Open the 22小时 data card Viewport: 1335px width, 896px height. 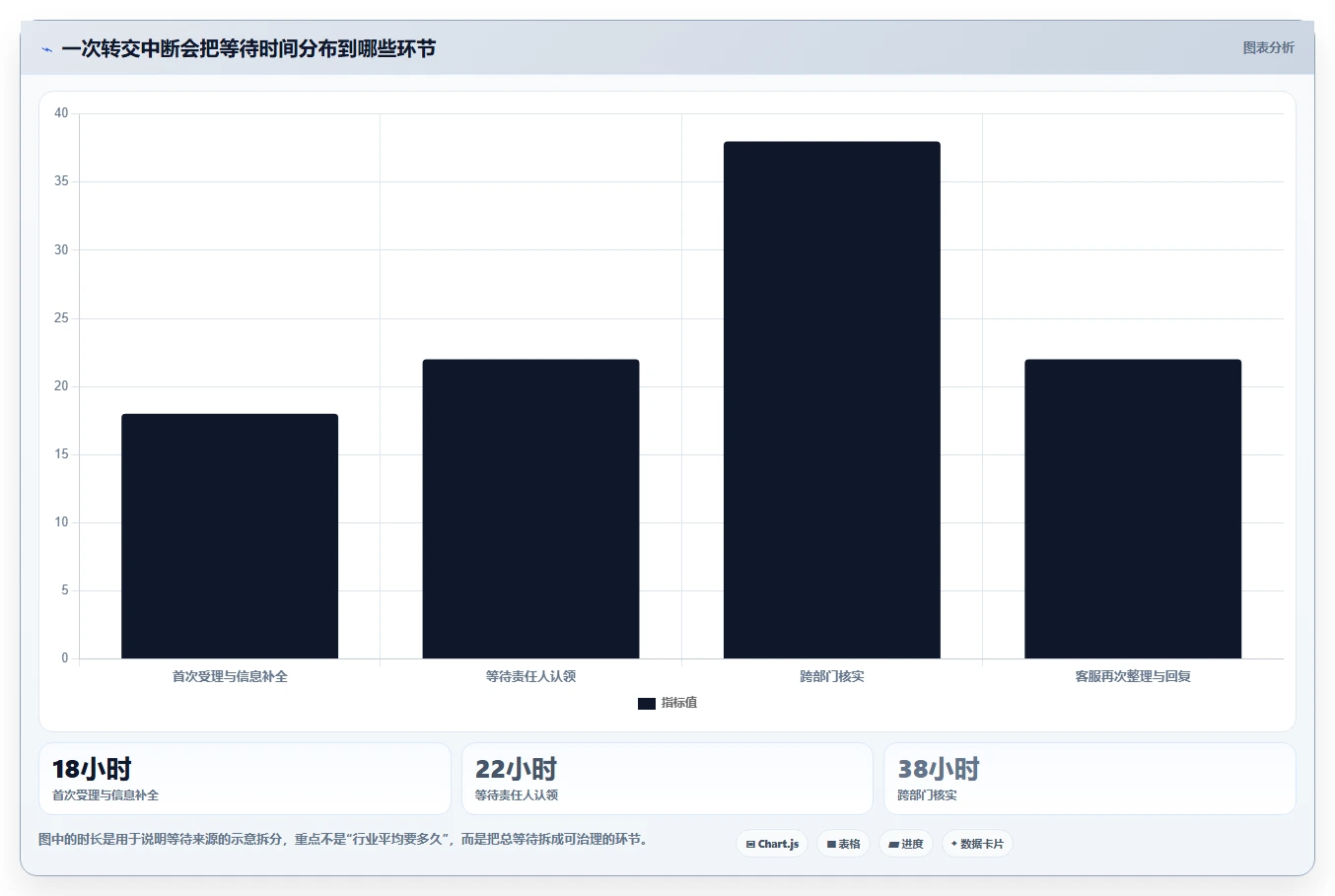667,779
